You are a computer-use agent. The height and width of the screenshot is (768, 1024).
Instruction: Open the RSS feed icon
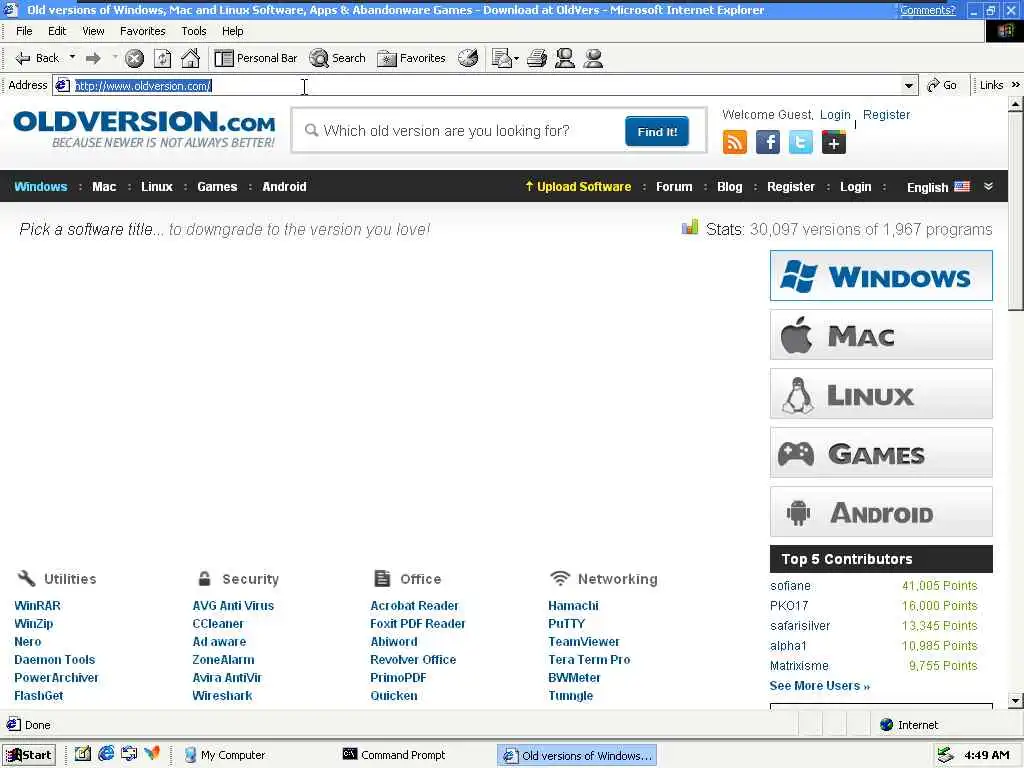coord(735,142)
